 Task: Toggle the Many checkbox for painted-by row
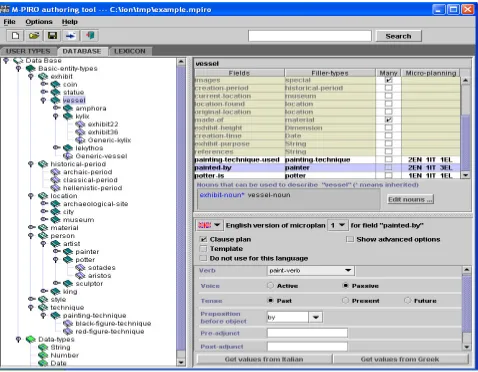tap(389, 168)
